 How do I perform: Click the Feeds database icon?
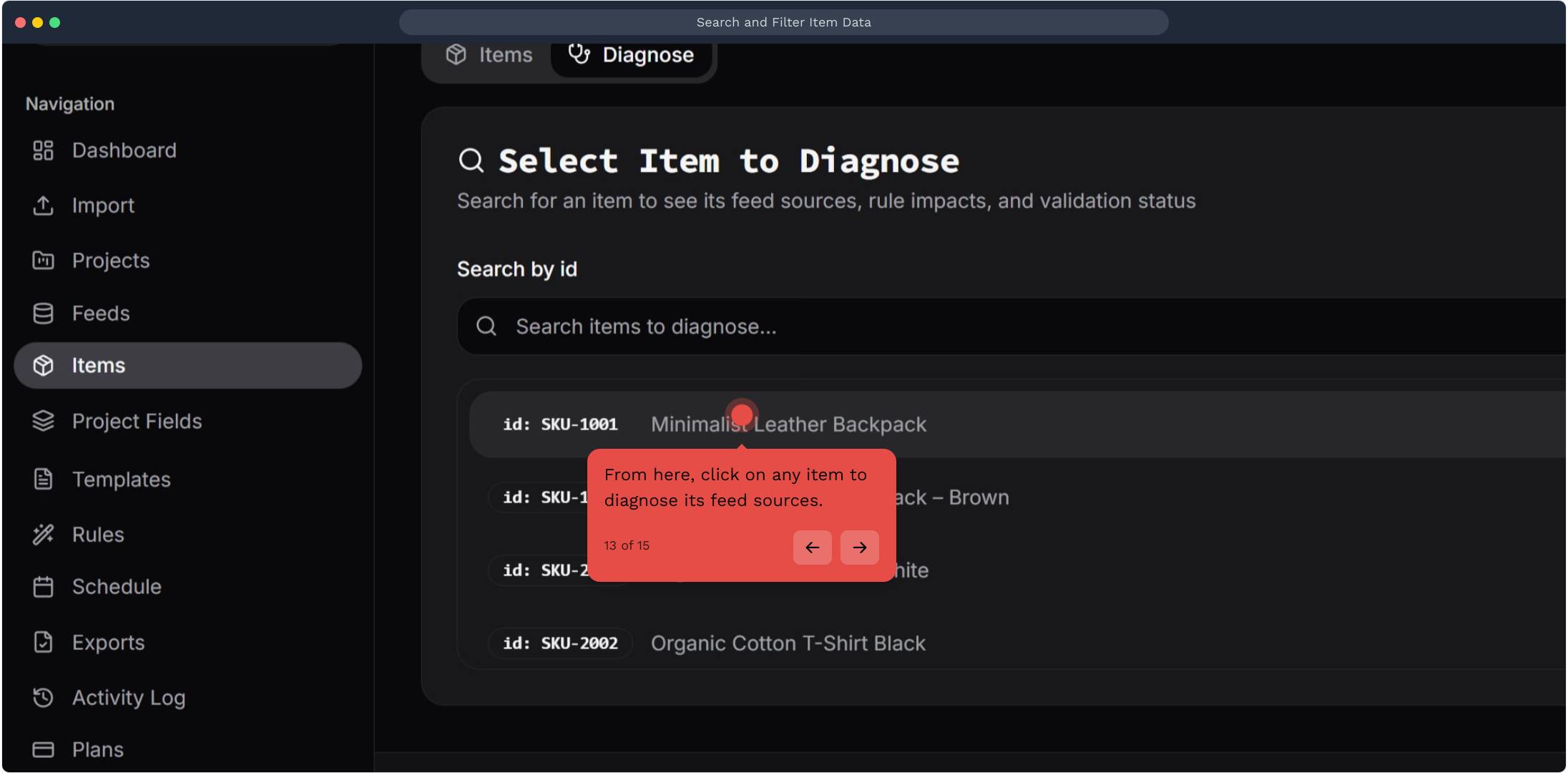click(x=43, y=313)
